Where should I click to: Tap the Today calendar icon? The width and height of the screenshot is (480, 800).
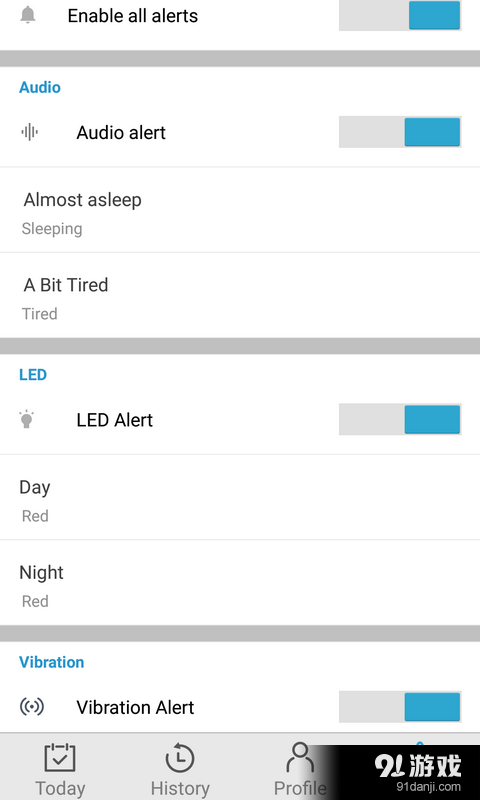tap(60, 758)
